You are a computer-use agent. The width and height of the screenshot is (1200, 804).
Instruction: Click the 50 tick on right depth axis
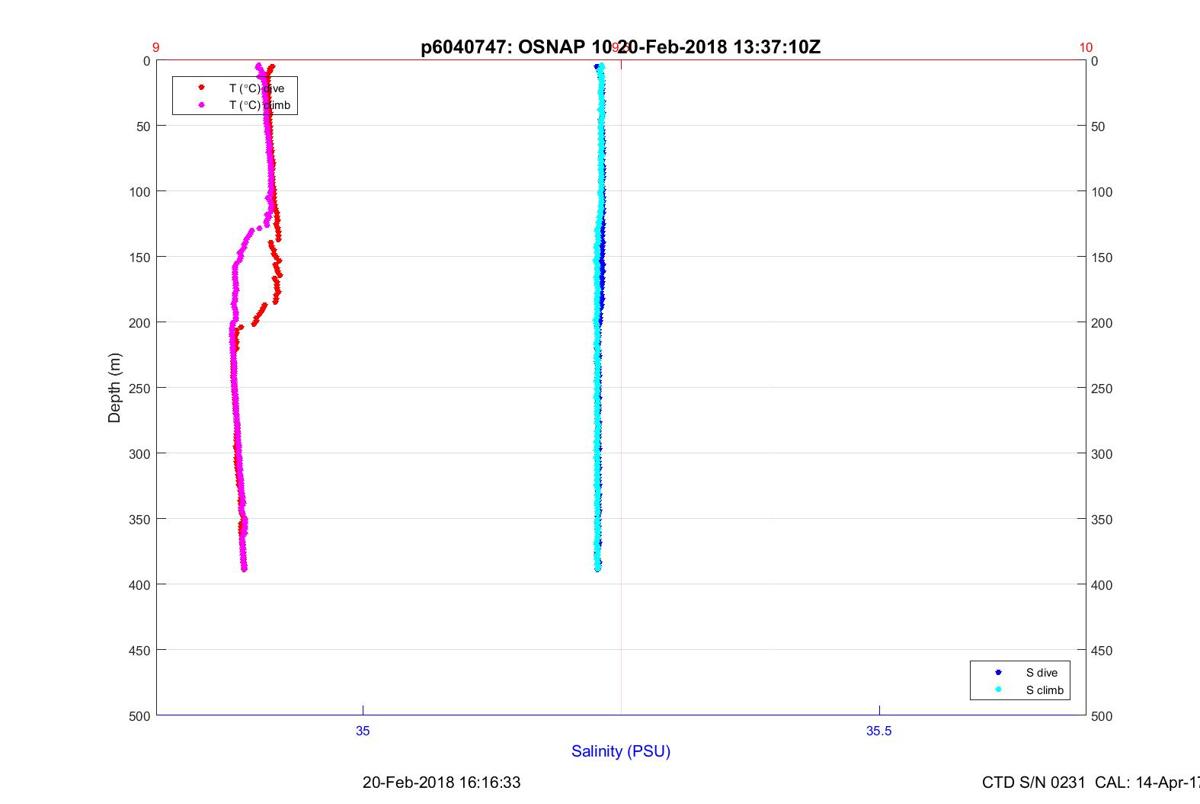click(1098, 127)
